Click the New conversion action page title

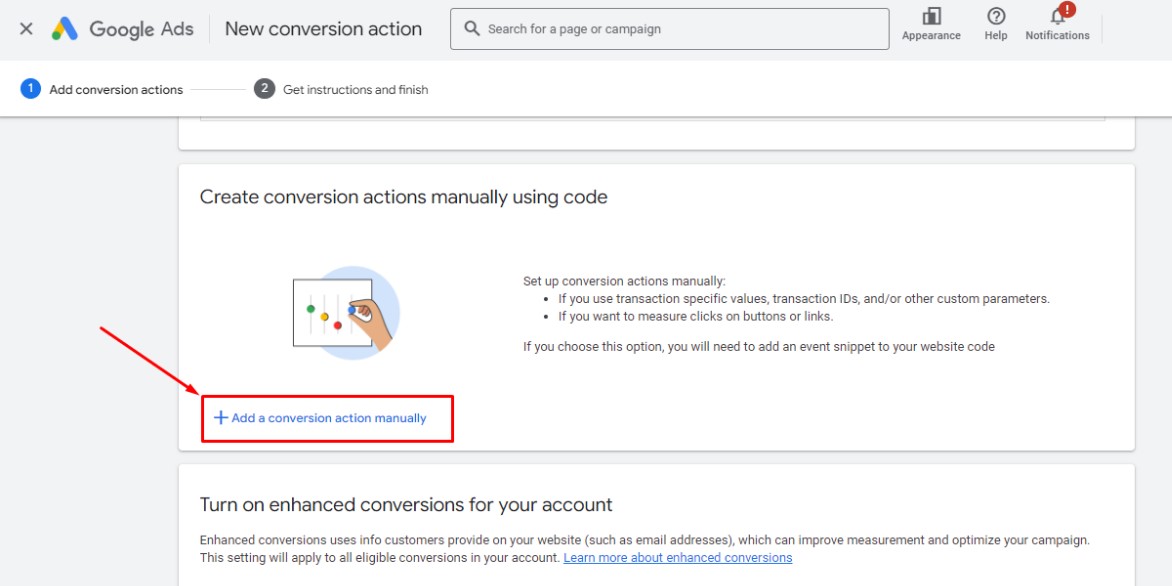(324, 29)
